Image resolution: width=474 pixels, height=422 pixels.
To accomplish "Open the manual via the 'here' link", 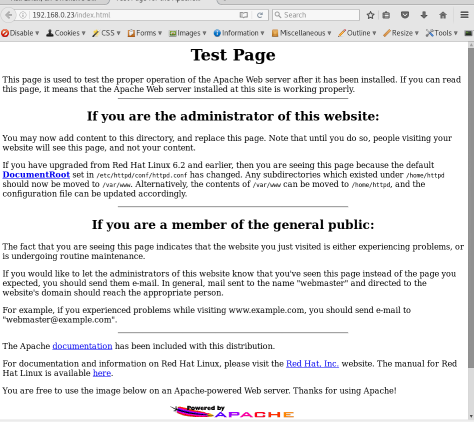I will click(102, 373).
